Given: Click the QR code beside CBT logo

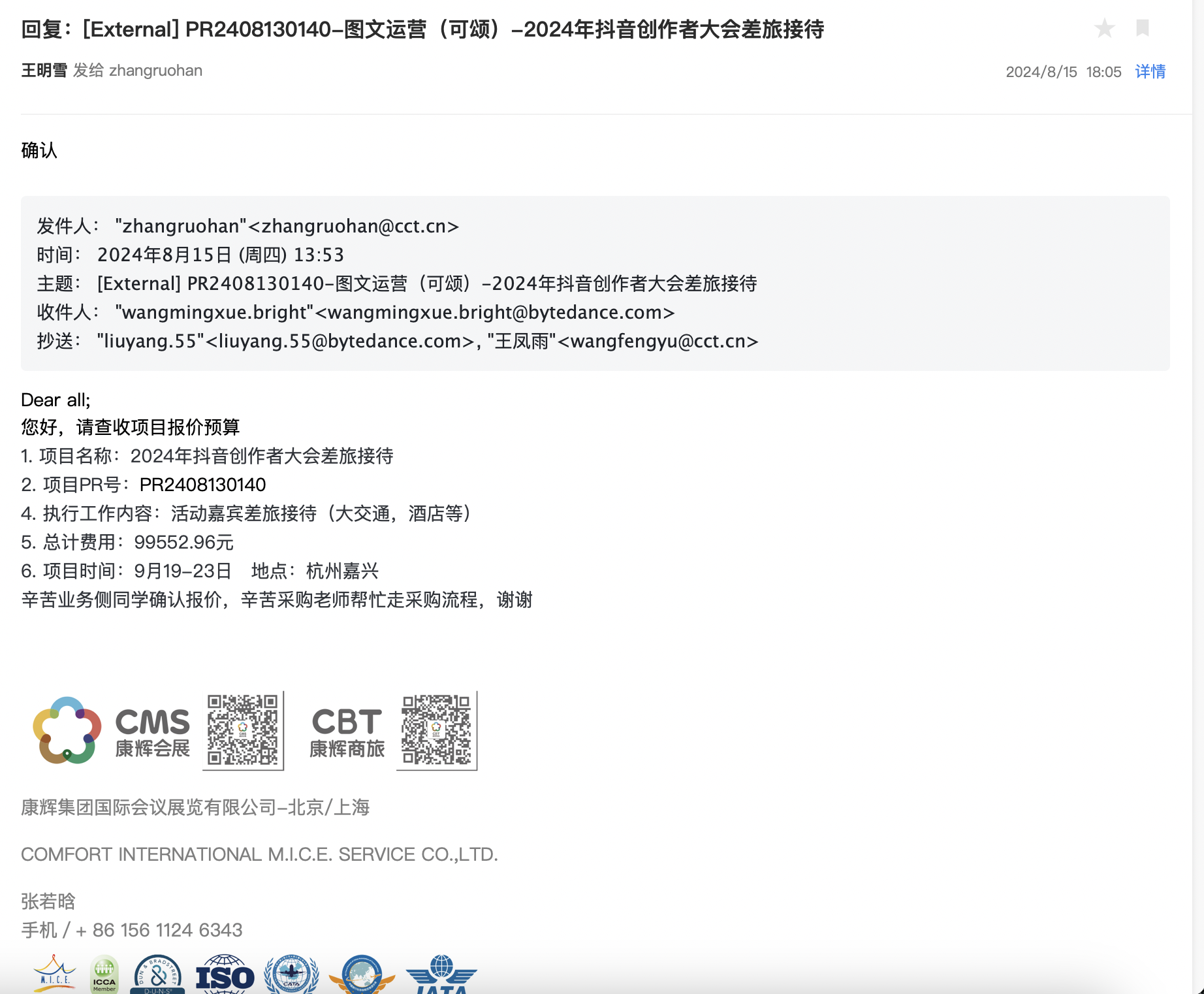Looking at the screenshot, I should pyautogui.click(x=436, y=730).
